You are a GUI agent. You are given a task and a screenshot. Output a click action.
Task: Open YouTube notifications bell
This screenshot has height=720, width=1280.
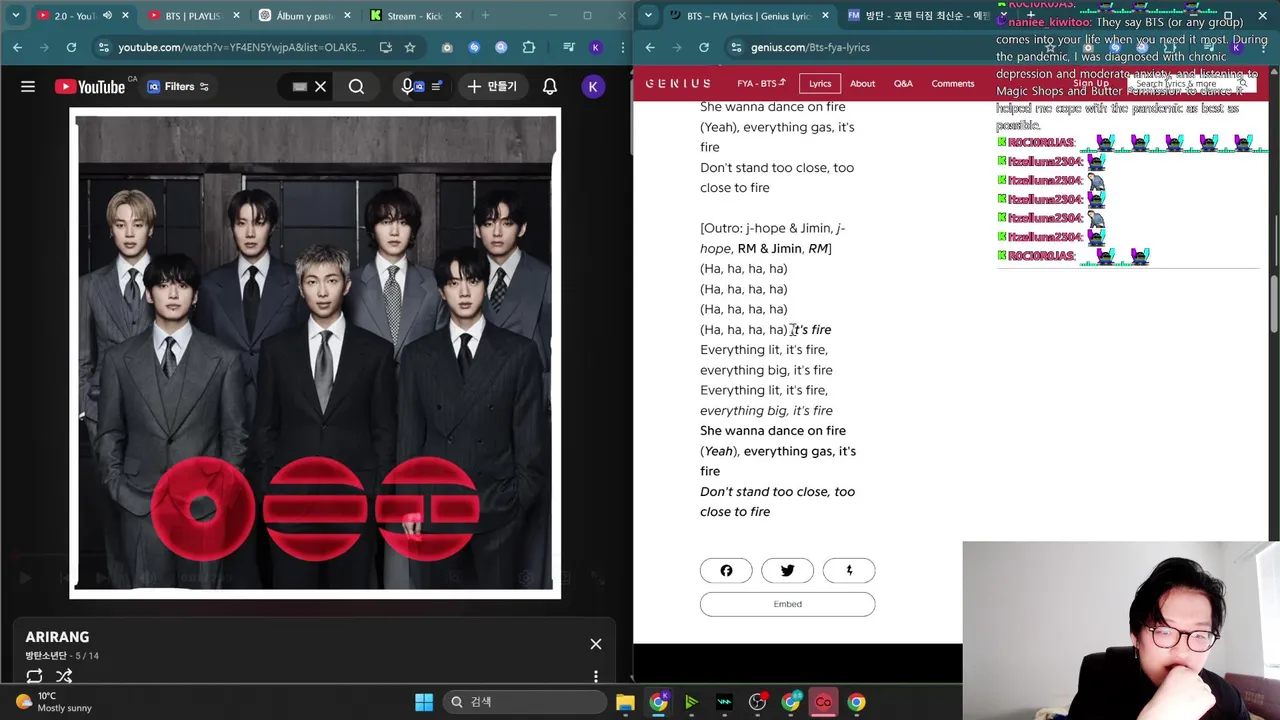(x=550, y=87)
